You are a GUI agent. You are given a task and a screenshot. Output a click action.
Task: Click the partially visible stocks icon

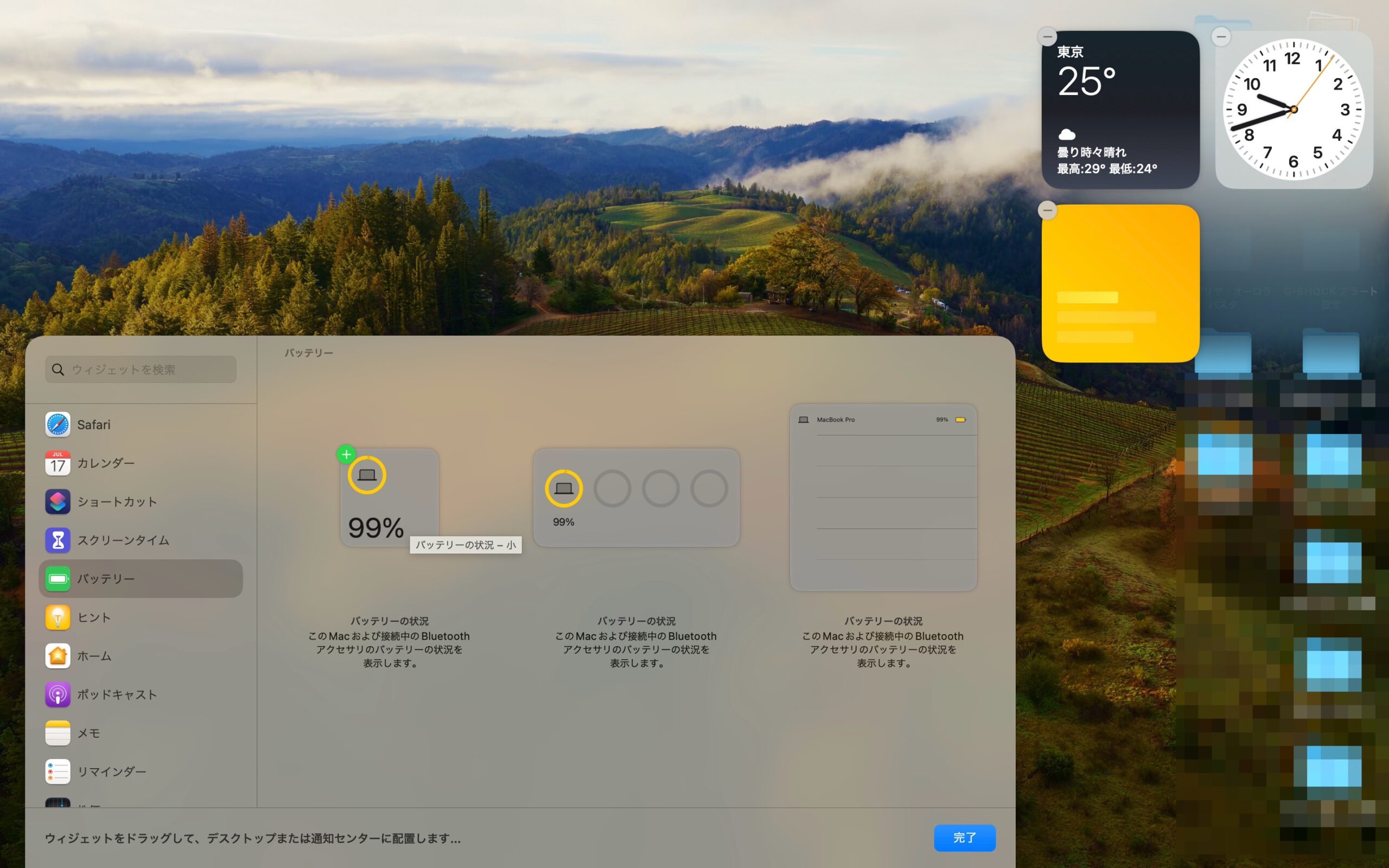tap(58, 802)
